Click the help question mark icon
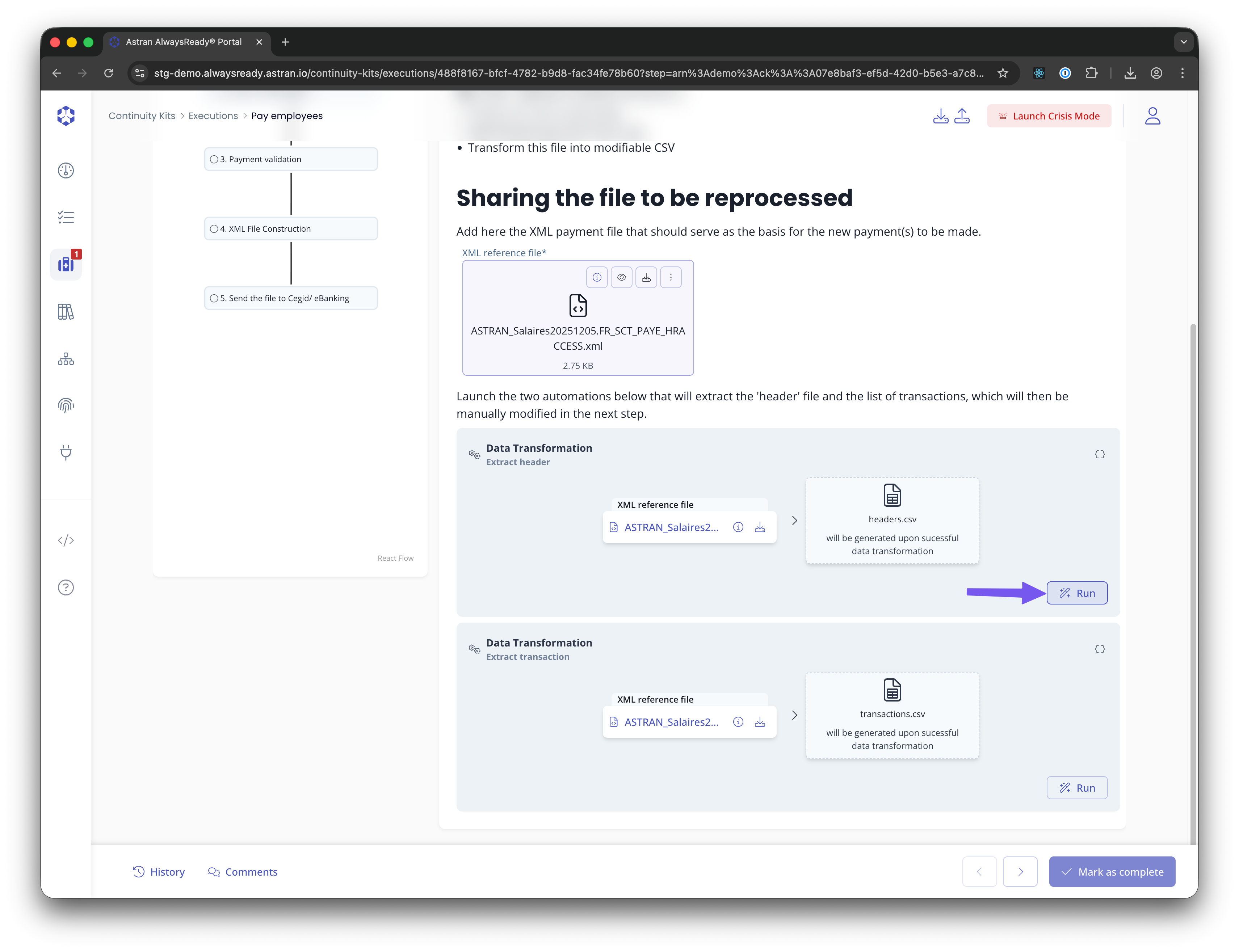The image size is (1239, 952). click(x=66, y=587)
